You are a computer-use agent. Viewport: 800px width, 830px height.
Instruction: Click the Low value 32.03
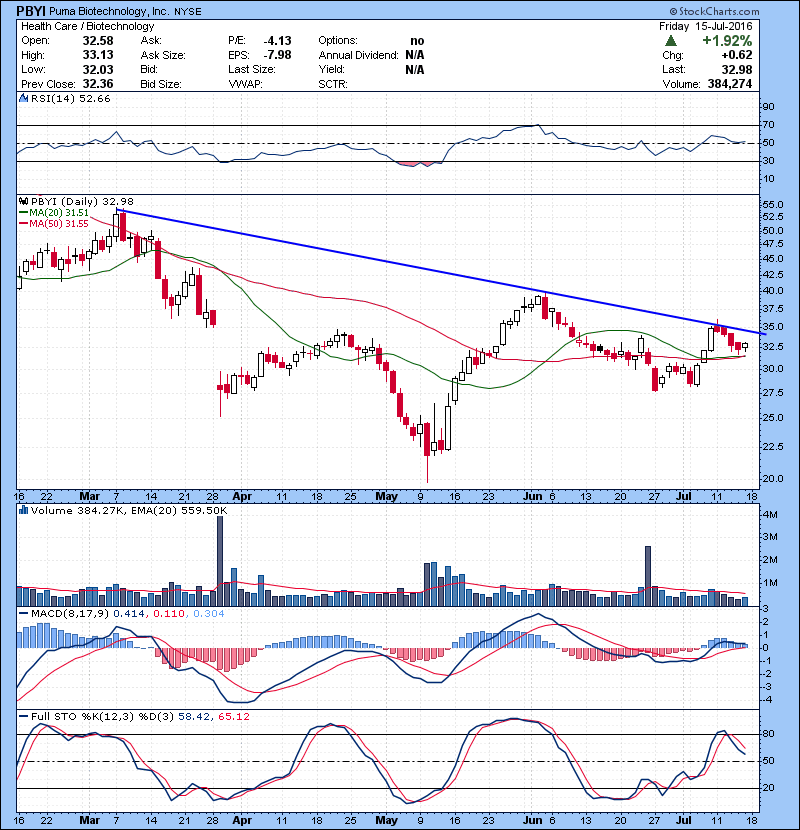click(98, 70)
